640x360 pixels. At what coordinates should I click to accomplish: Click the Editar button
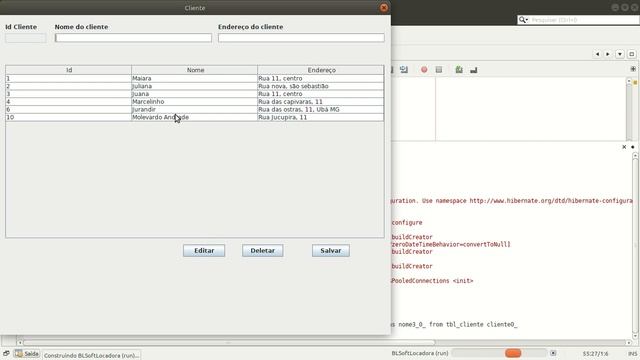coord(204,251)
